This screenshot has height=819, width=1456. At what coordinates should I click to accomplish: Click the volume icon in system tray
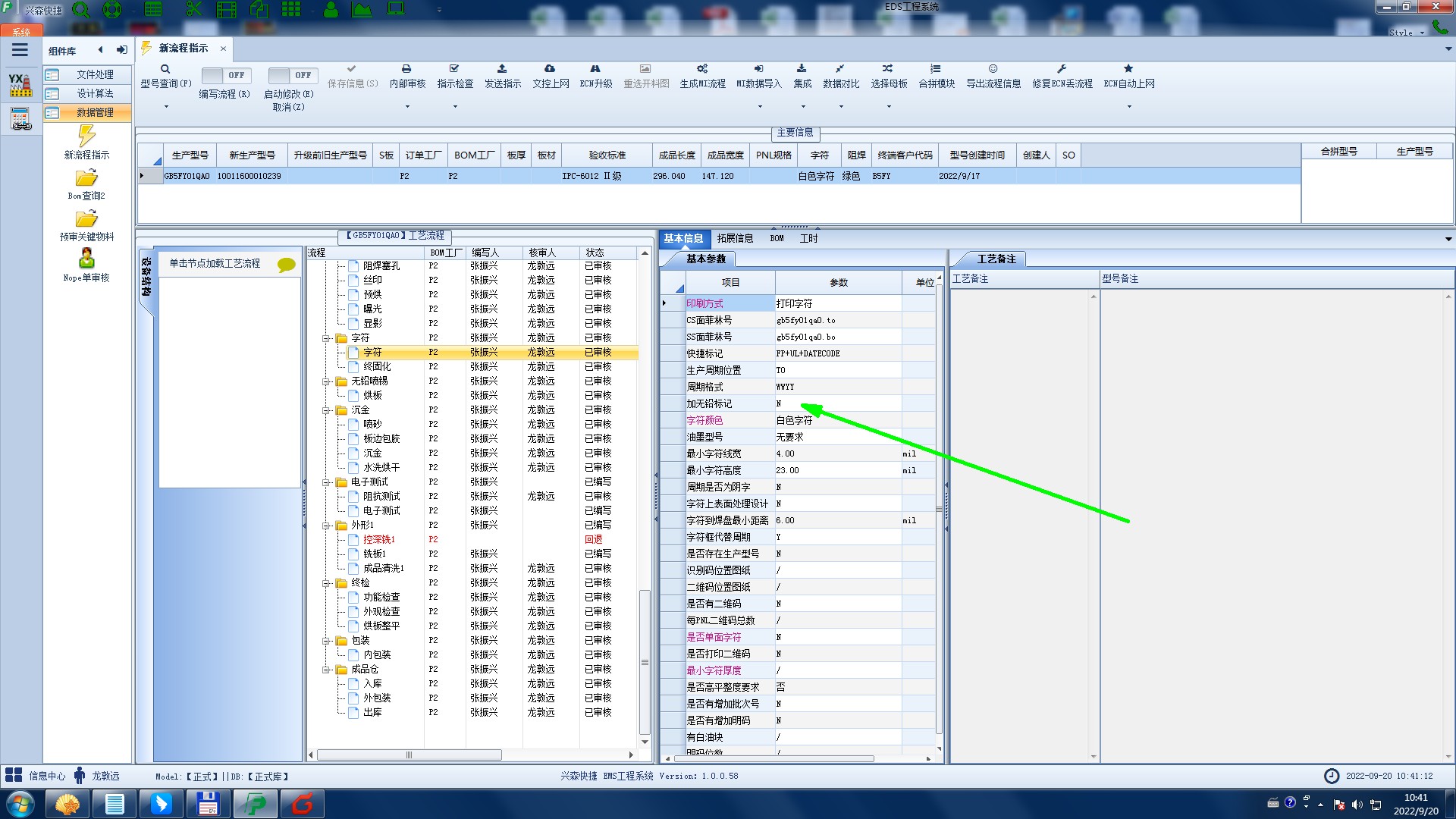point(1357,804)
